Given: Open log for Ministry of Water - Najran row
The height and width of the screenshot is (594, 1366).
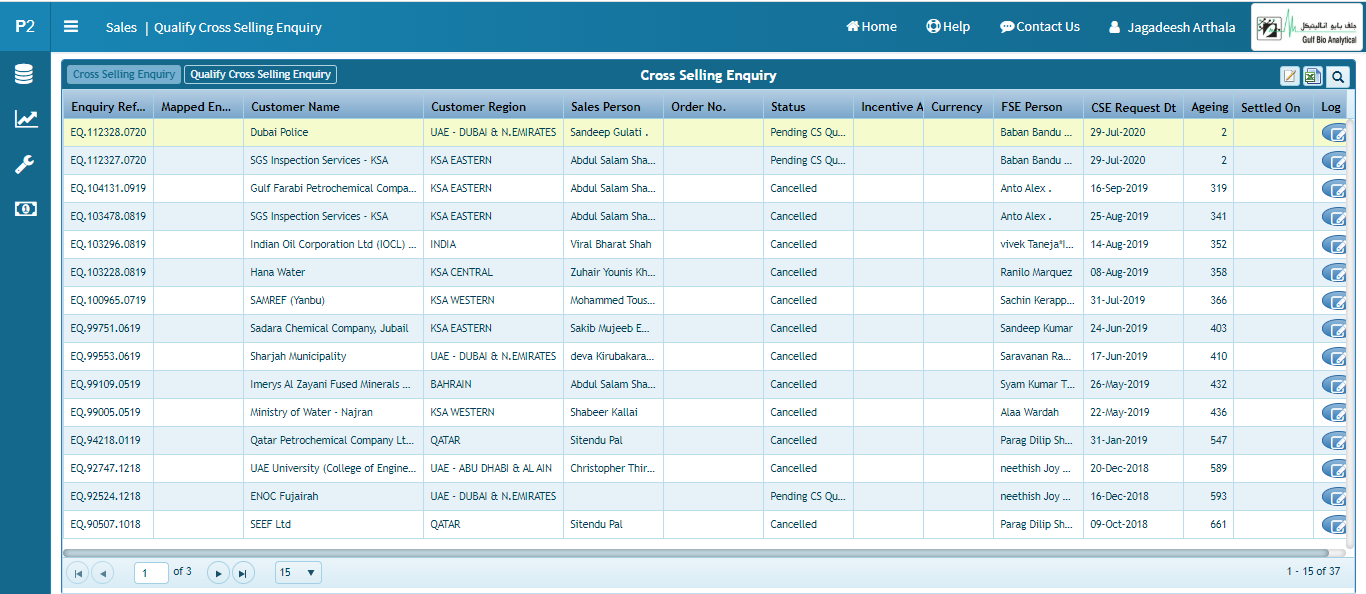Looking at the screenshot, I should coord(1335,412).
